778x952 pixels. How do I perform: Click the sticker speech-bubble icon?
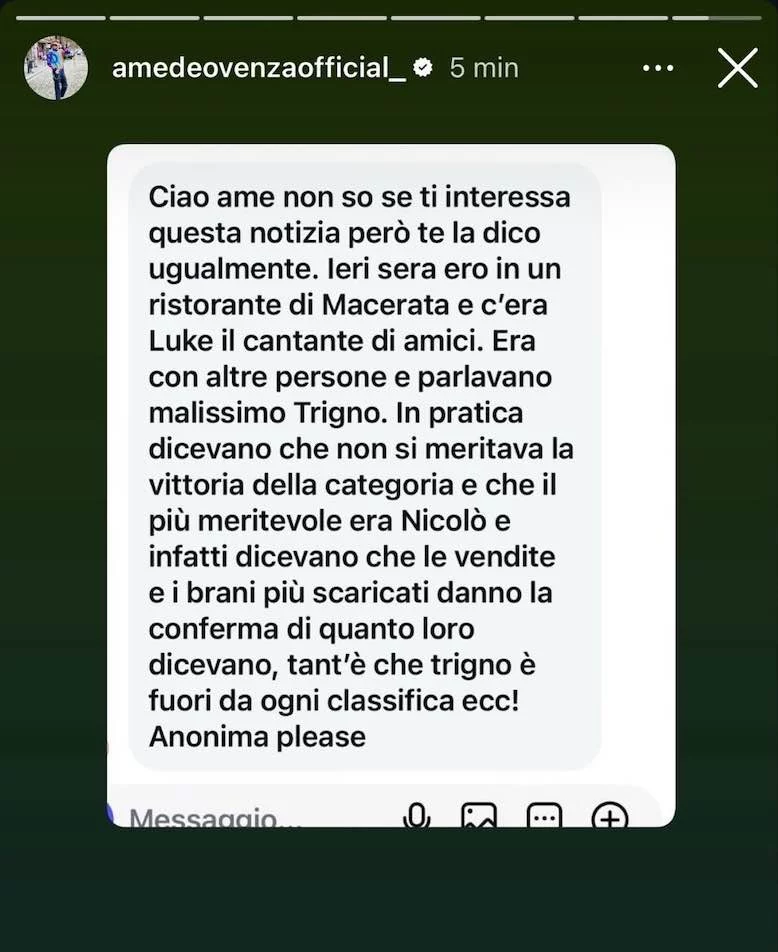[544, 815]
